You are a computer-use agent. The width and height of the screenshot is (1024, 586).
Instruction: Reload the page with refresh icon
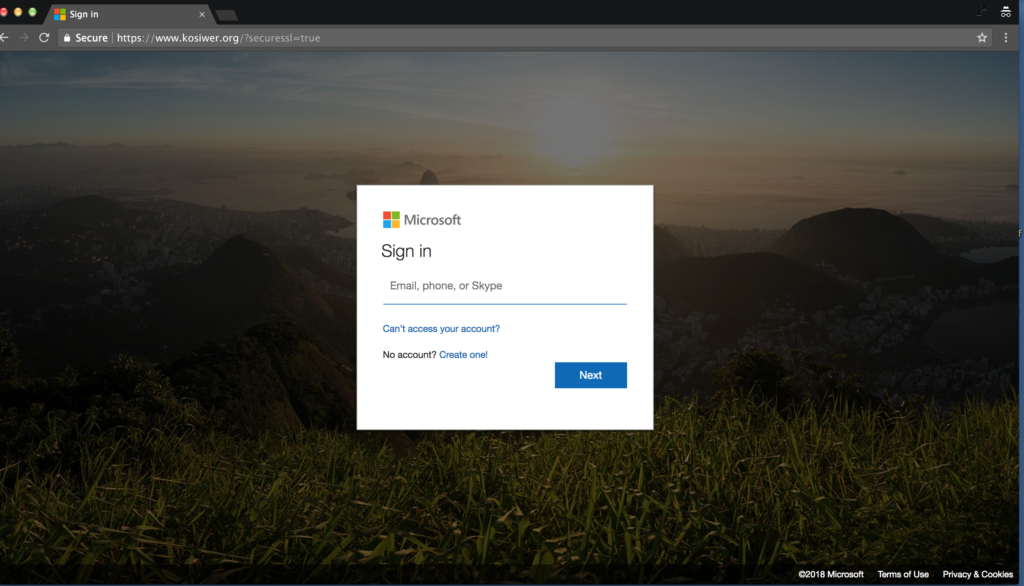tap(44, 38)
